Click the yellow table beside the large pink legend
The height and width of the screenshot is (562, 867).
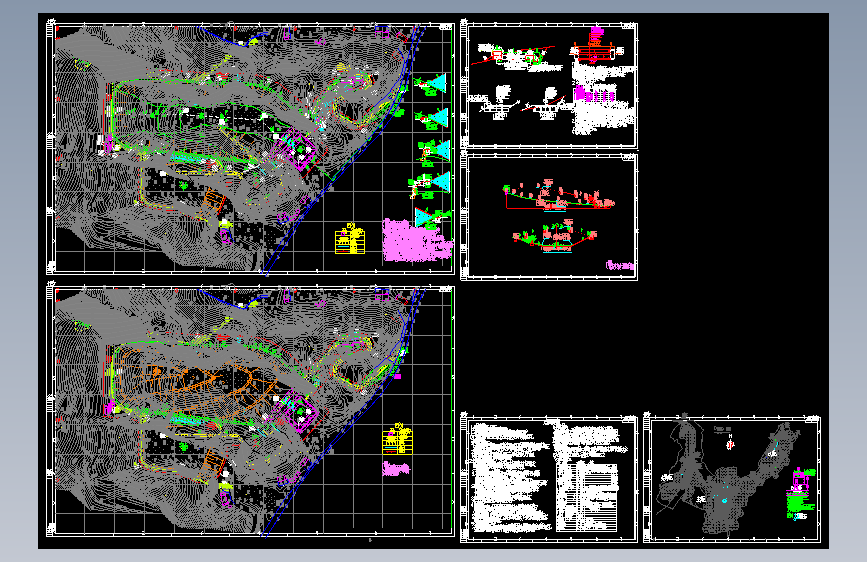(350, 240)
